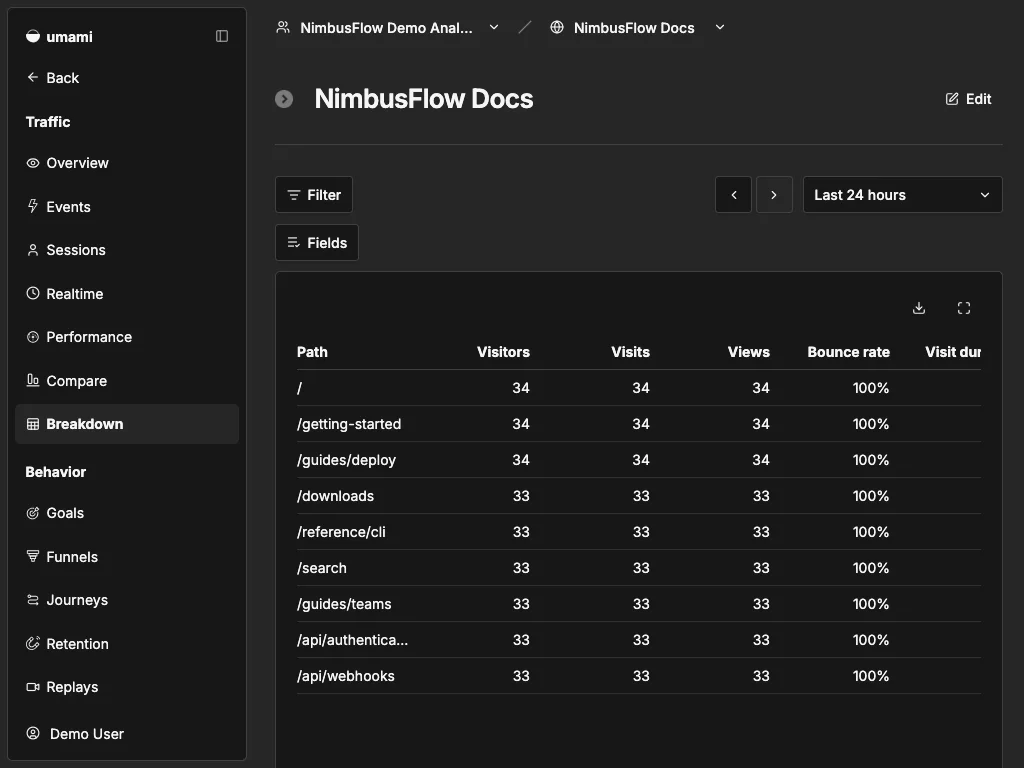
Task: Open the Performance page
Action: point(127,337)
